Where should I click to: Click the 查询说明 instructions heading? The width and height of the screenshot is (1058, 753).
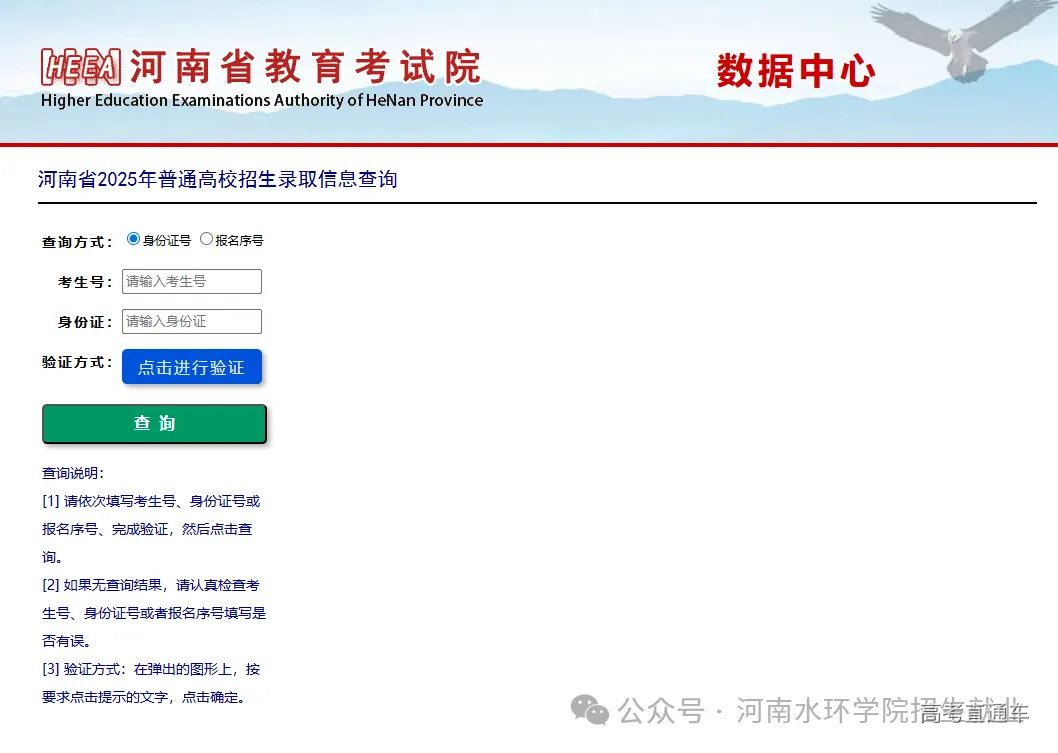point(75,473)
